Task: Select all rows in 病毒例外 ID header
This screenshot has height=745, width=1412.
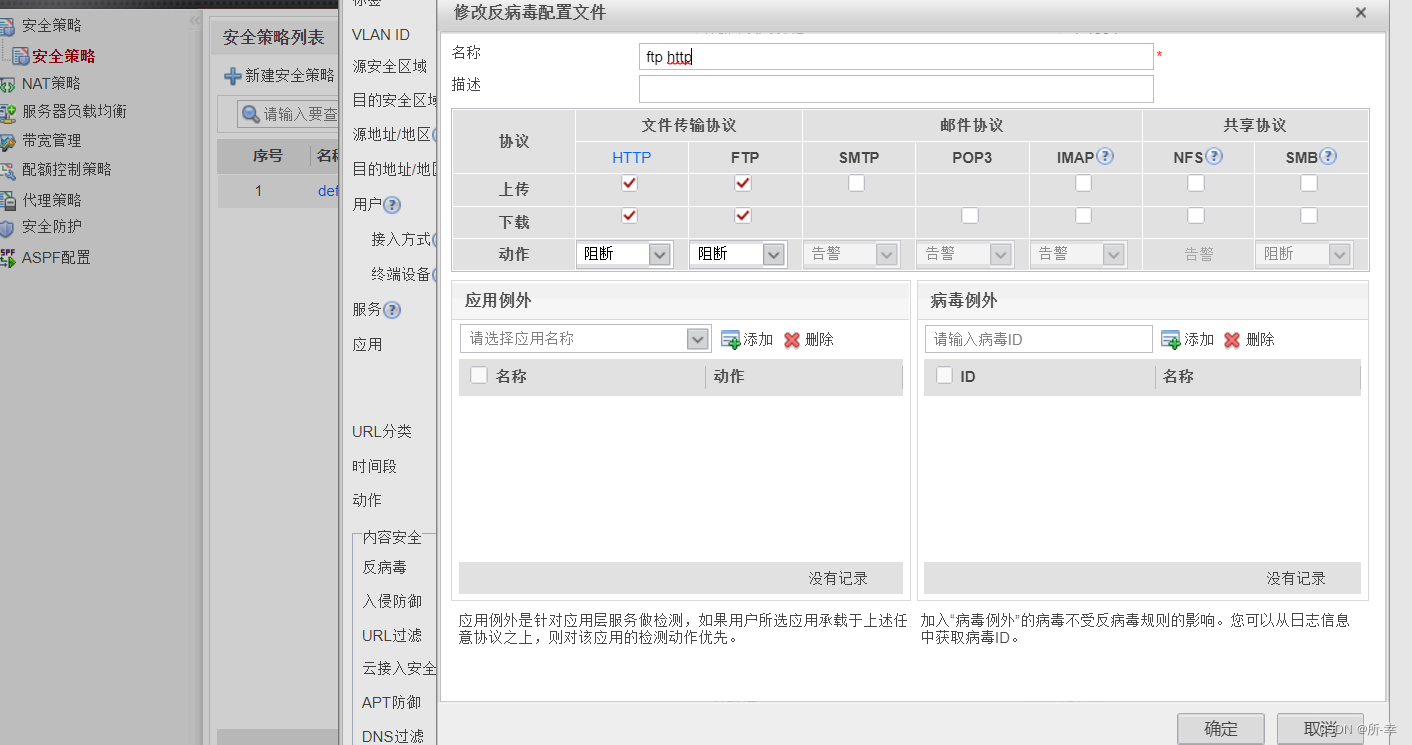Action: point(944,375)
